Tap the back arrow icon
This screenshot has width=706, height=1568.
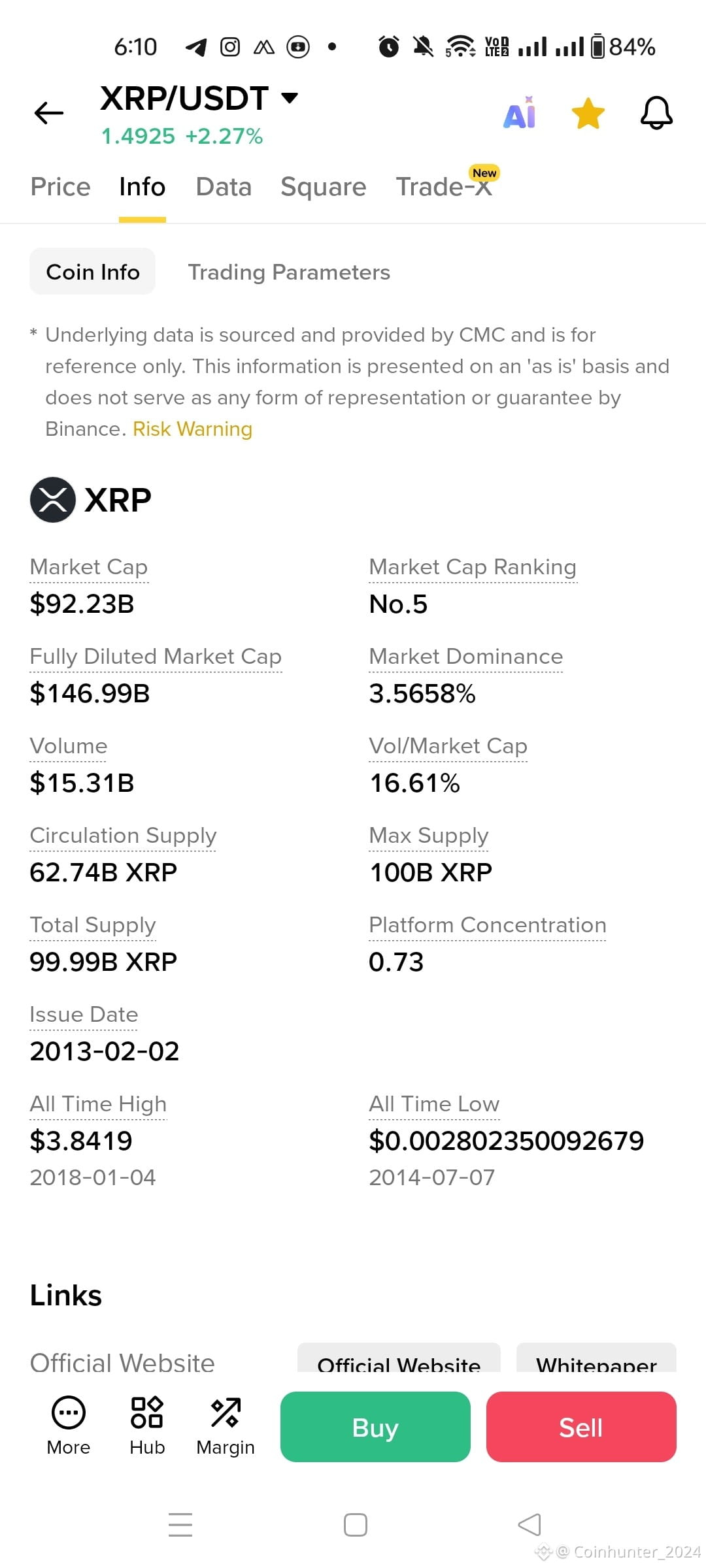click(x=49, y=113)
